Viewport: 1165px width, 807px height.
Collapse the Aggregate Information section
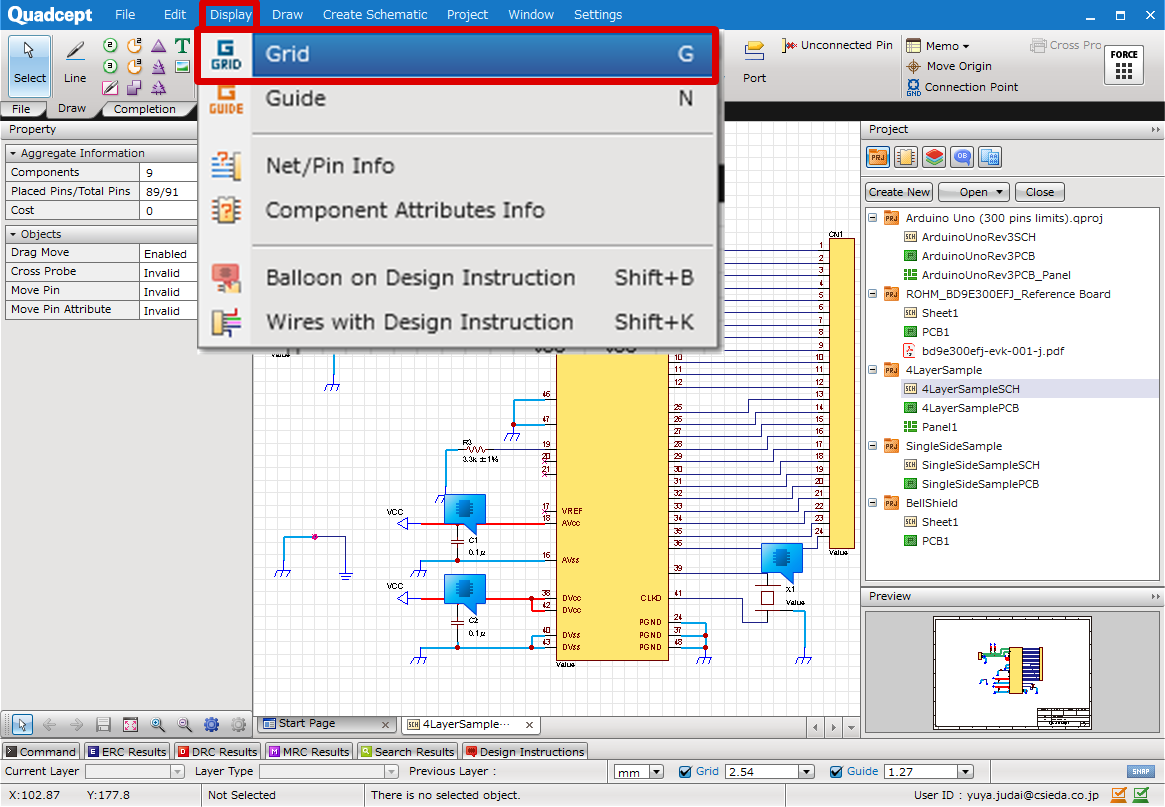click(12, 154)
